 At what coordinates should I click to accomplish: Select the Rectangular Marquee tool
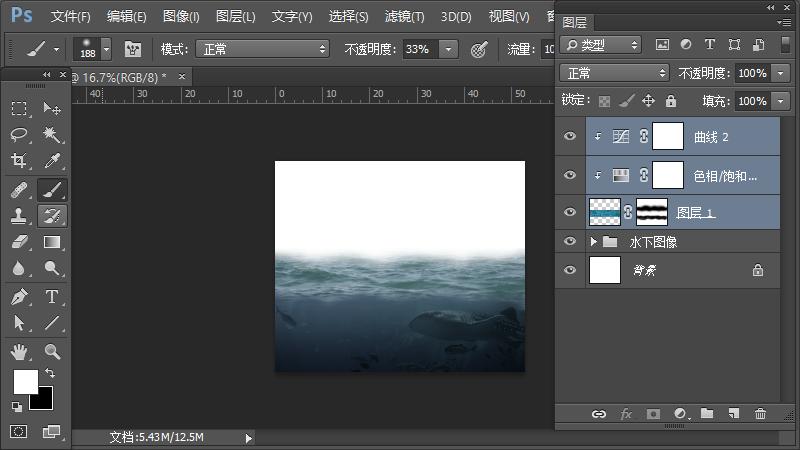(19, 109)
